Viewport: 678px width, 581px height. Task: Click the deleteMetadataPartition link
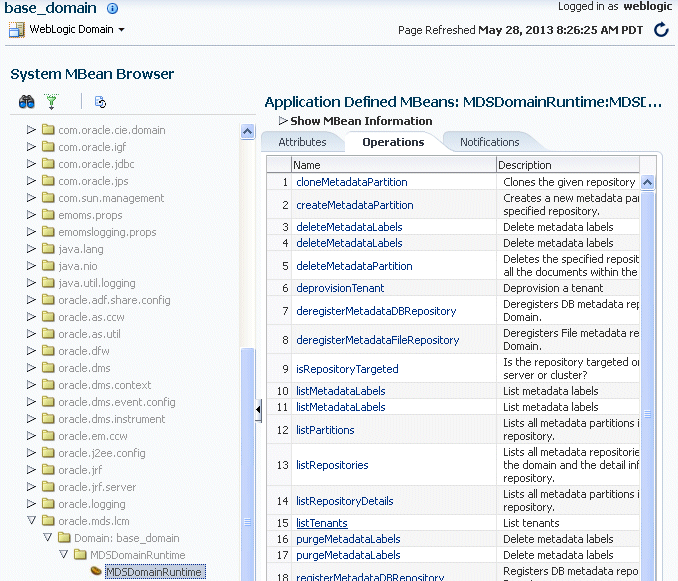[354, 266]
